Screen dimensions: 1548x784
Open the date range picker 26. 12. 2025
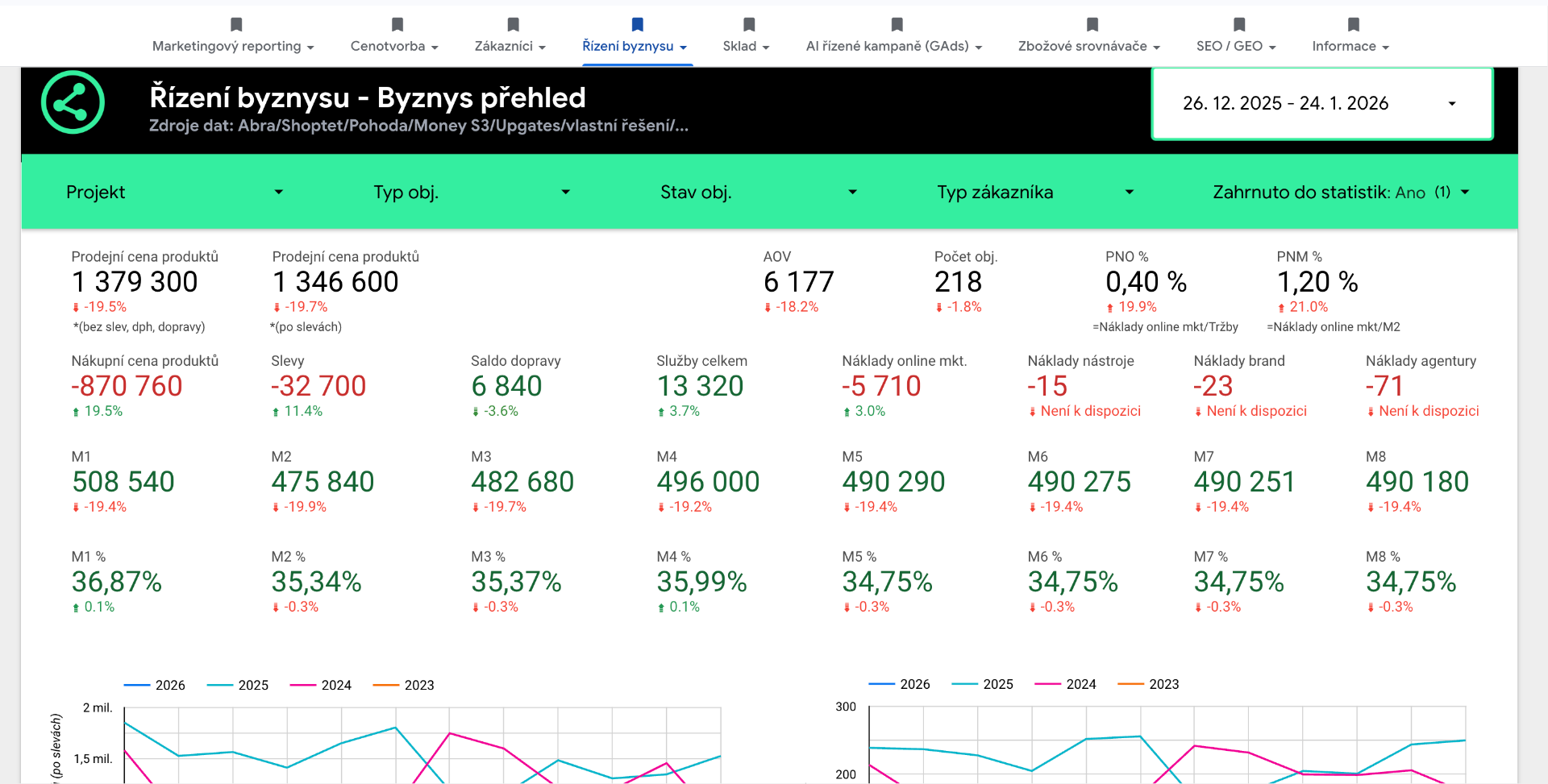click(x=1322, y=103)
